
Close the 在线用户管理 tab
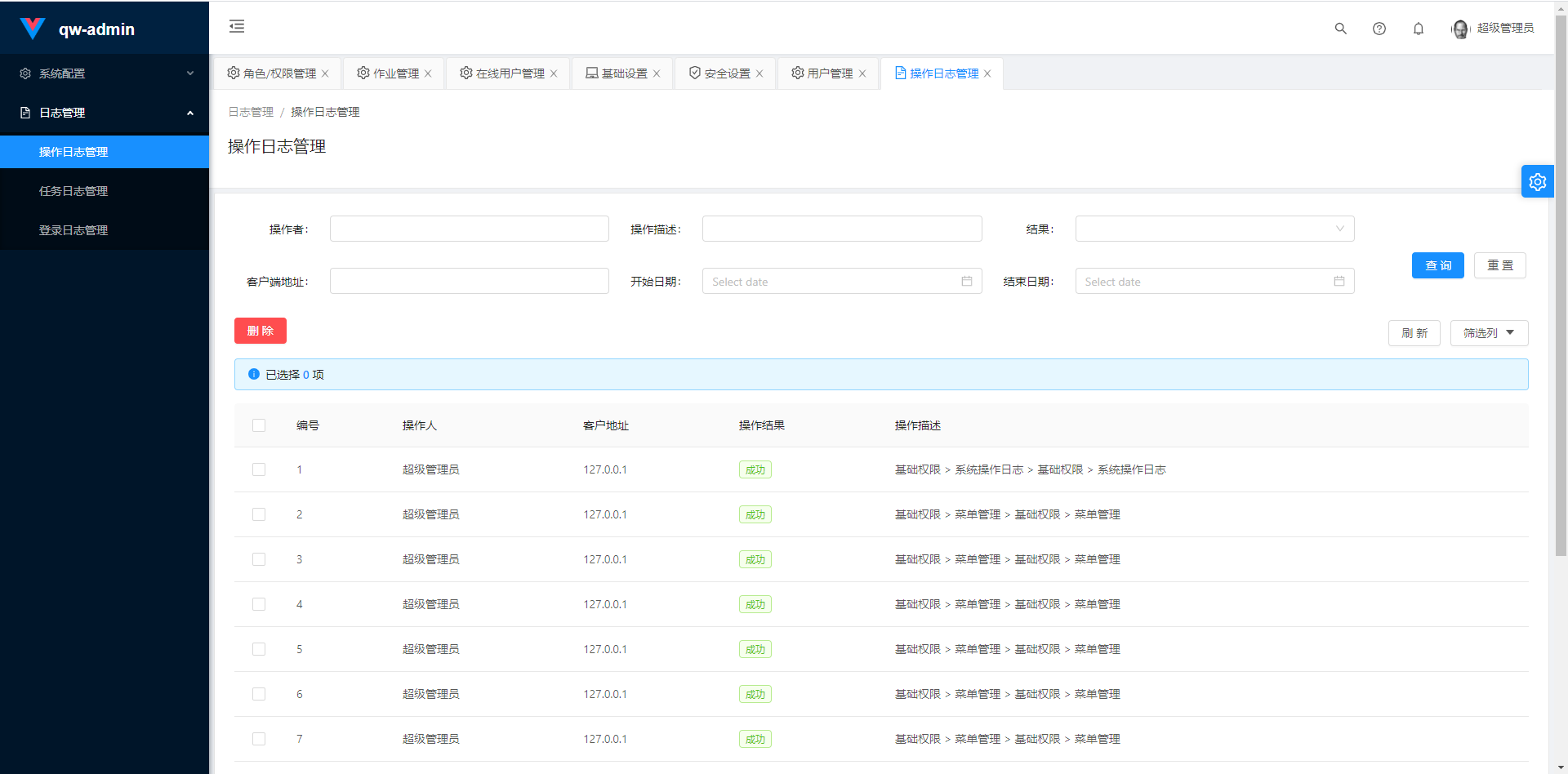pyautogui.click(x=554, y=73)
